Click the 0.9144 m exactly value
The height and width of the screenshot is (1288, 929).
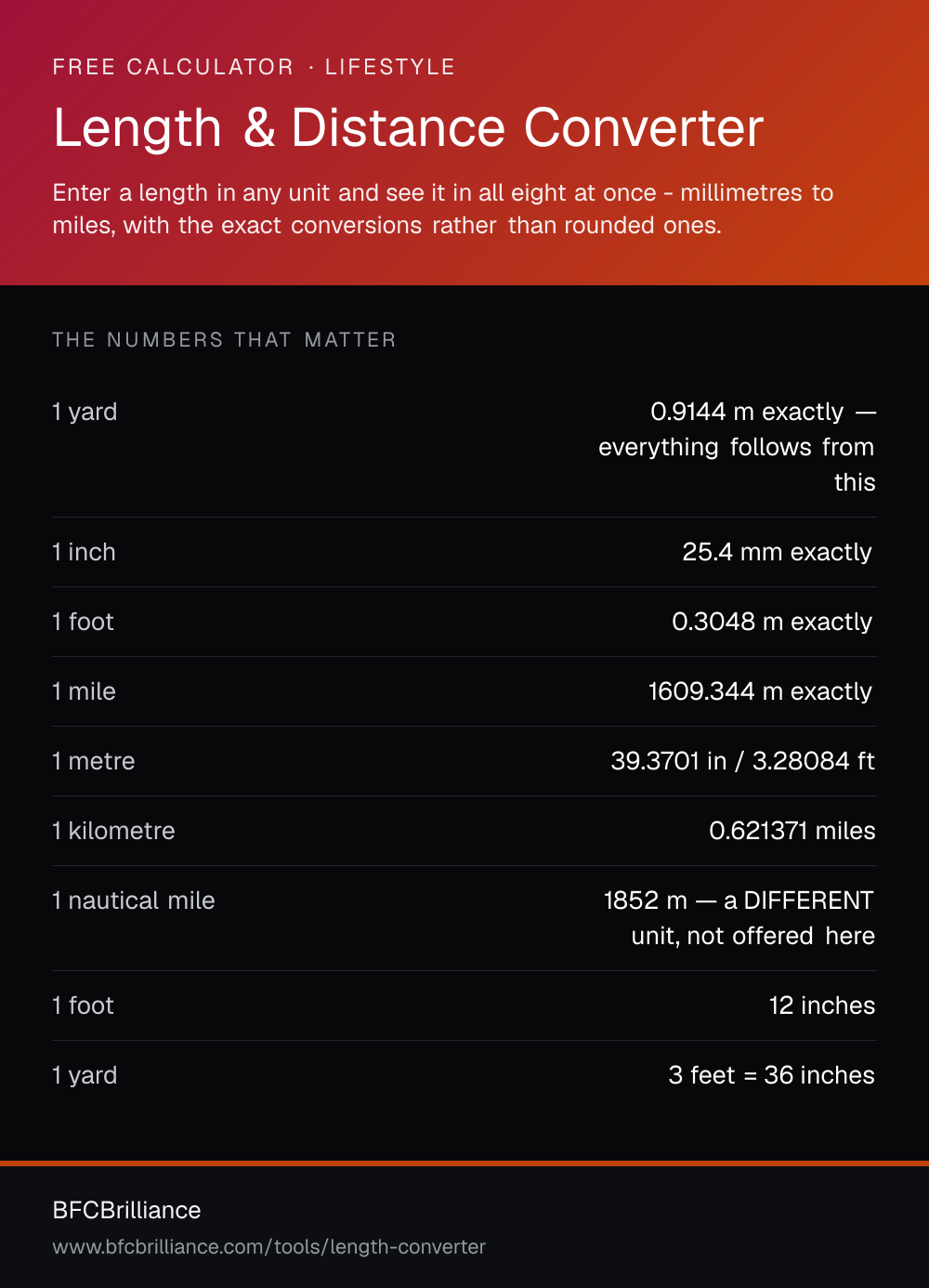pos(737,447)
